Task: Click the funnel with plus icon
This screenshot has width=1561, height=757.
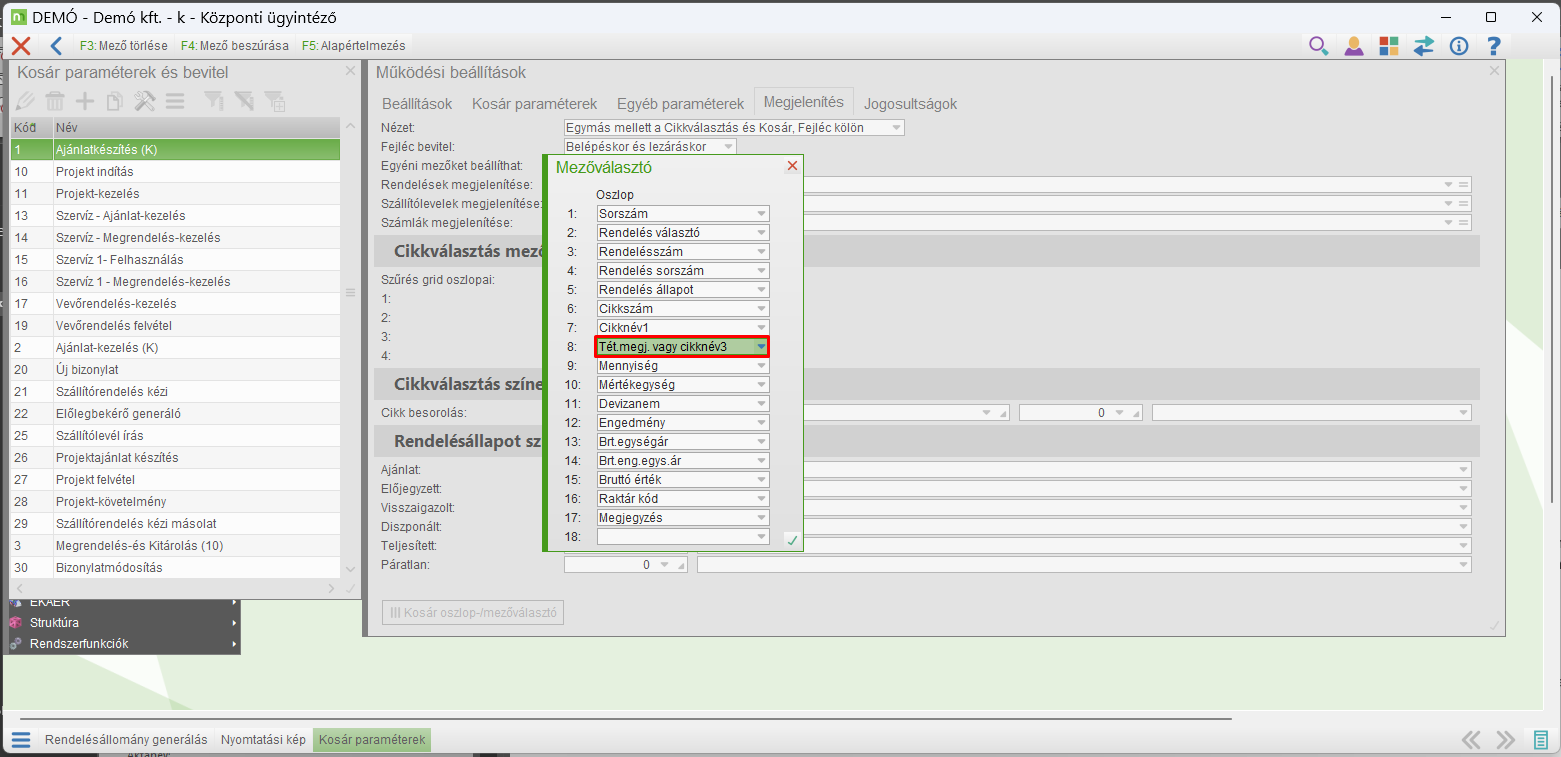Action: [274, 101]
